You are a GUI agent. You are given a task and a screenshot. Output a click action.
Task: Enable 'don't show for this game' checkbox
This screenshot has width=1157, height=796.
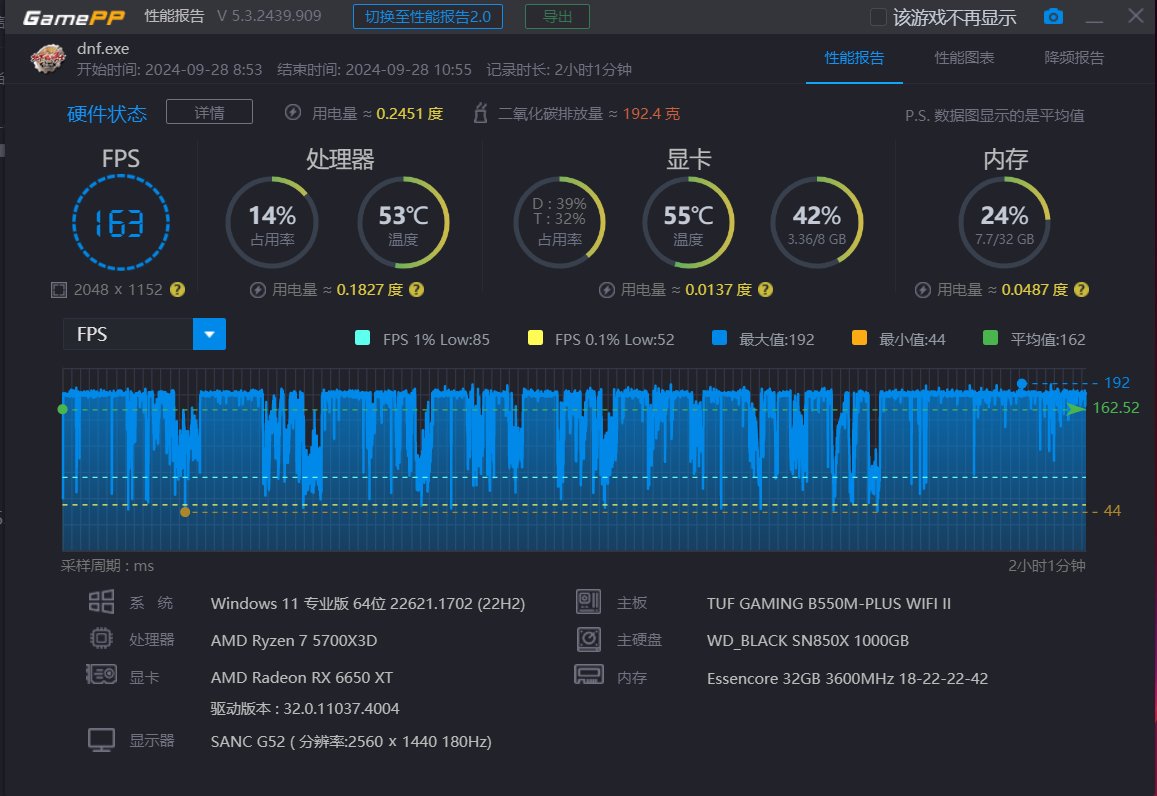(878, 17)
